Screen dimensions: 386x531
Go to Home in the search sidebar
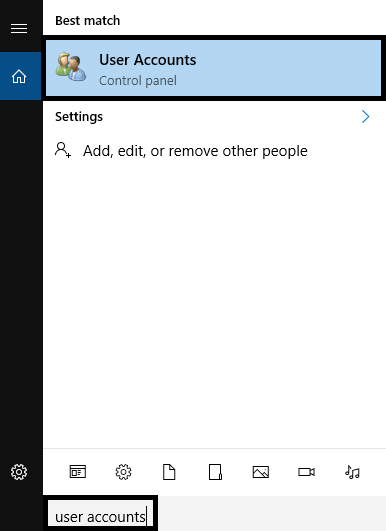[19, 76]
